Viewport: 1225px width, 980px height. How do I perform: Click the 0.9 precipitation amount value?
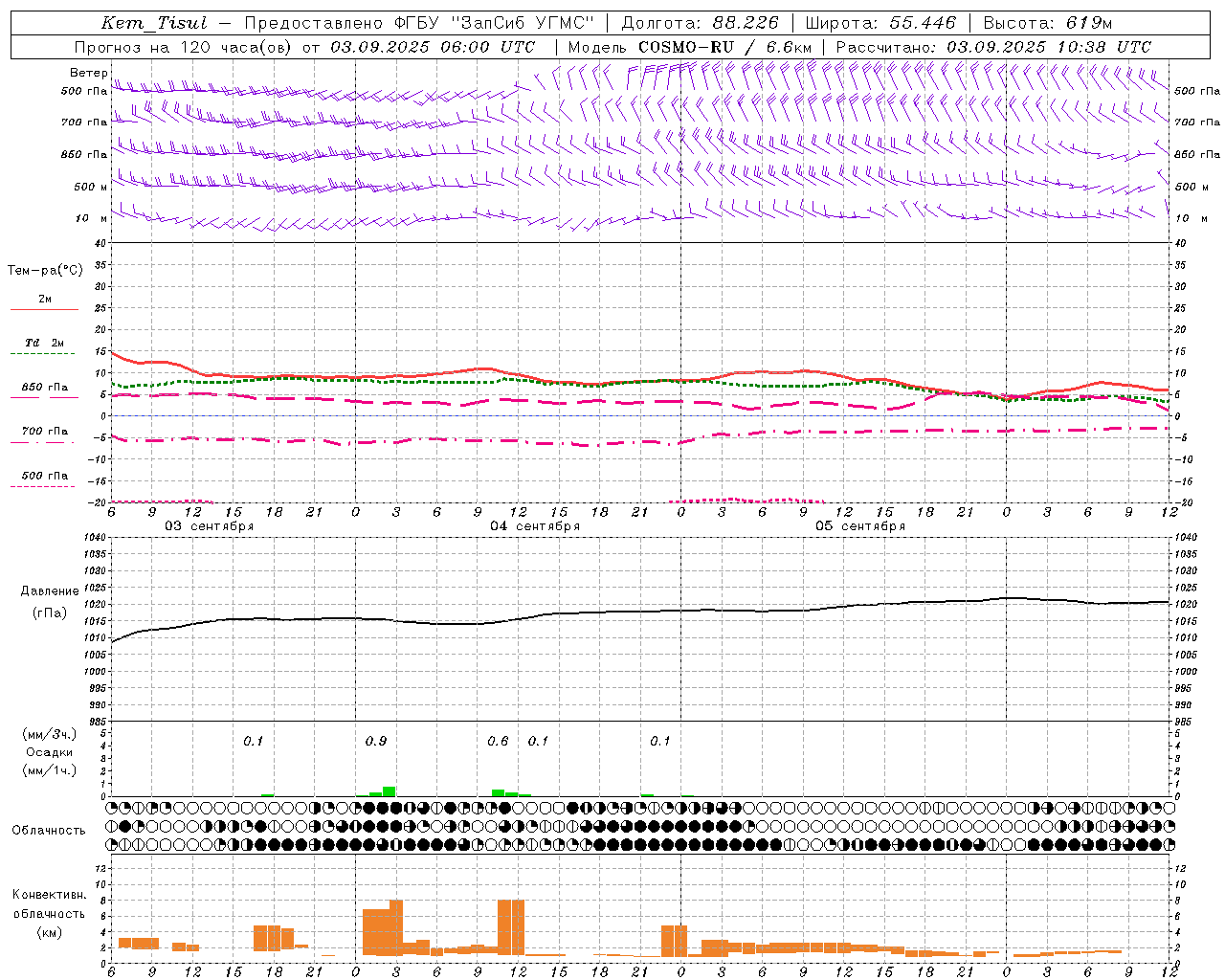376,742
